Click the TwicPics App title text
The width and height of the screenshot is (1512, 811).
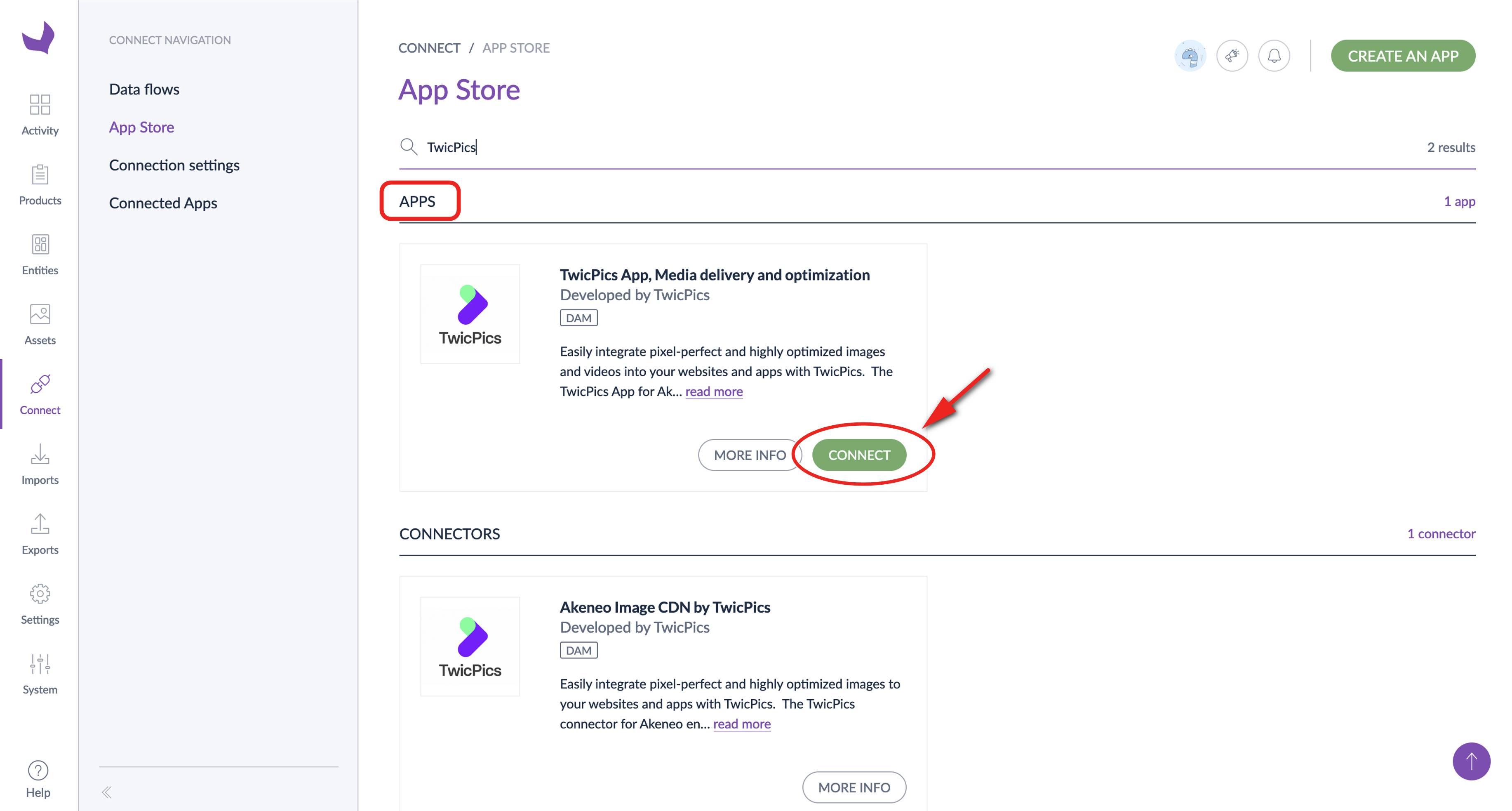pyautogui.click(x=714, y=275)
